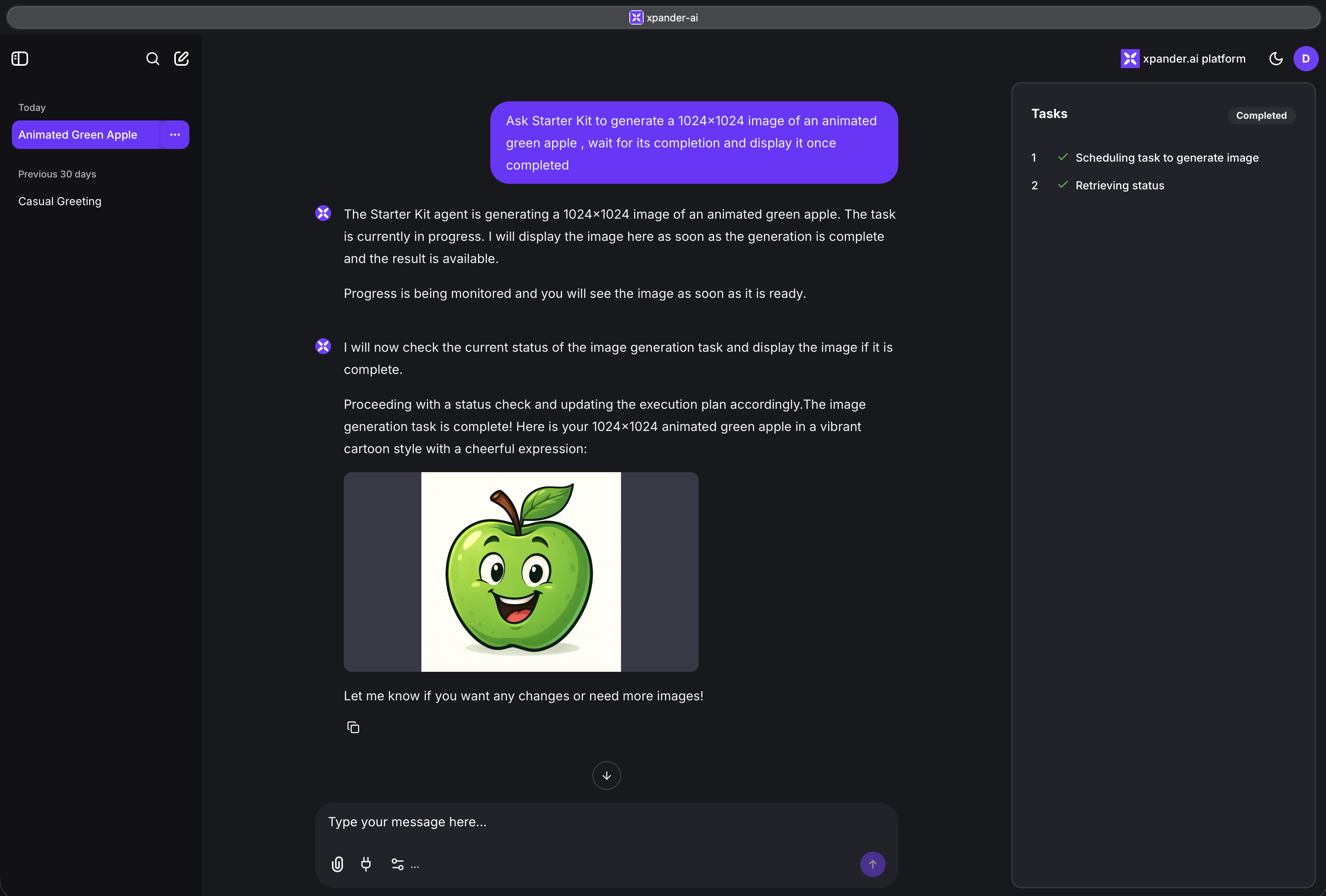Toggle dark mode moon icon
The height and width of the screenshot is (896, 1326).
coord(1276,59)
